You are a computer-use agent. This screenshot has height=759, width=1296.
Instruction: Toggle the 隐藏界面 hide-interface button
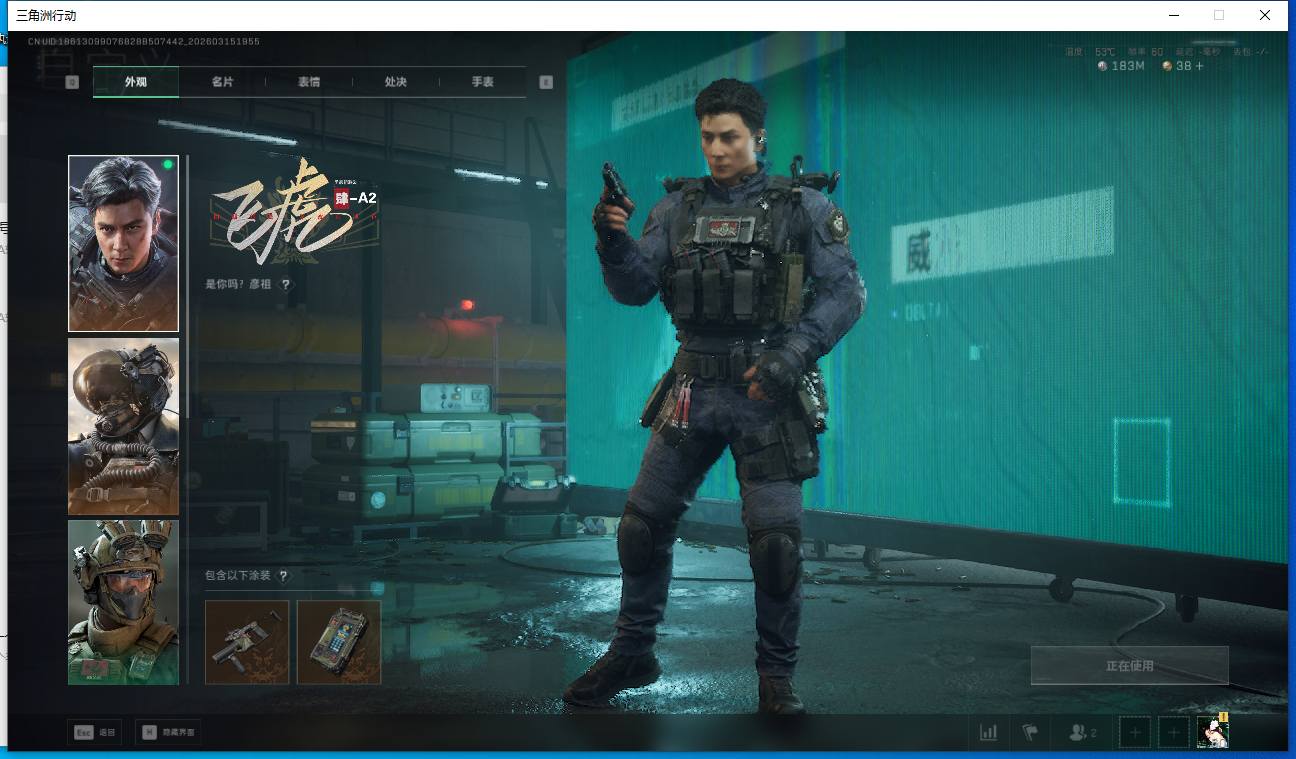coord(168,733)
